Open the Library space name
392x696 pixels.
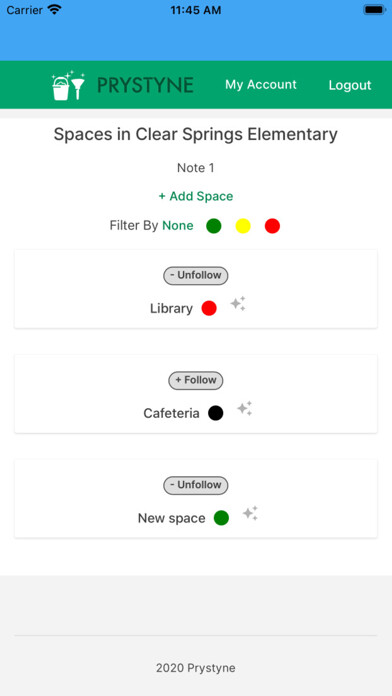pos(171,308)
